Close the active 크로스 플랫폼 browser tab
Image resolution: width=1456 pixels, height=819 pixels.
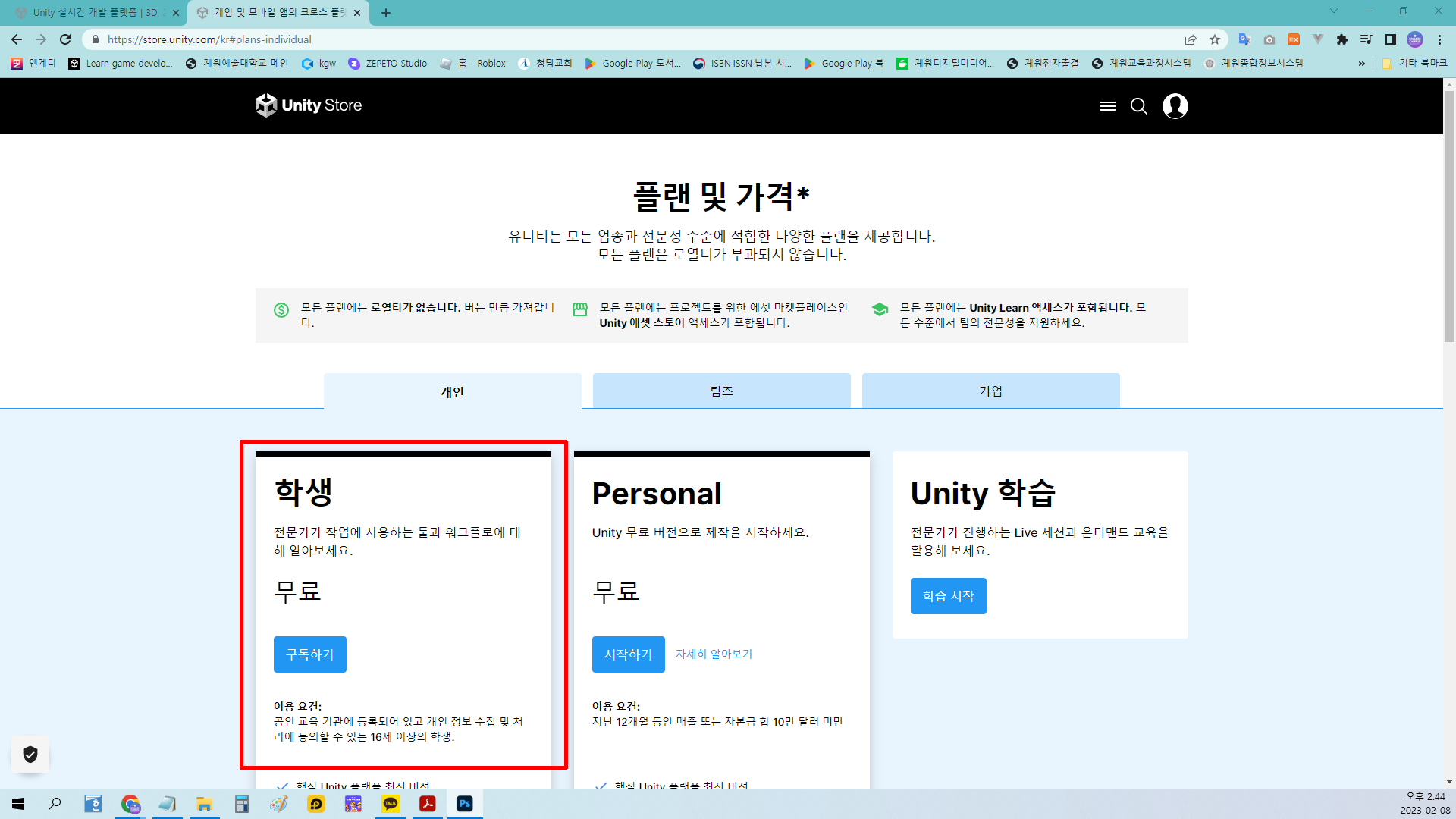click(357, 13)
